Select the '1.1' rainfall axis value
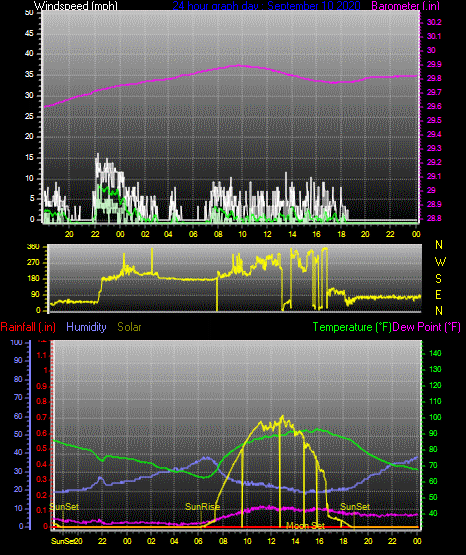 pos(42,355)
